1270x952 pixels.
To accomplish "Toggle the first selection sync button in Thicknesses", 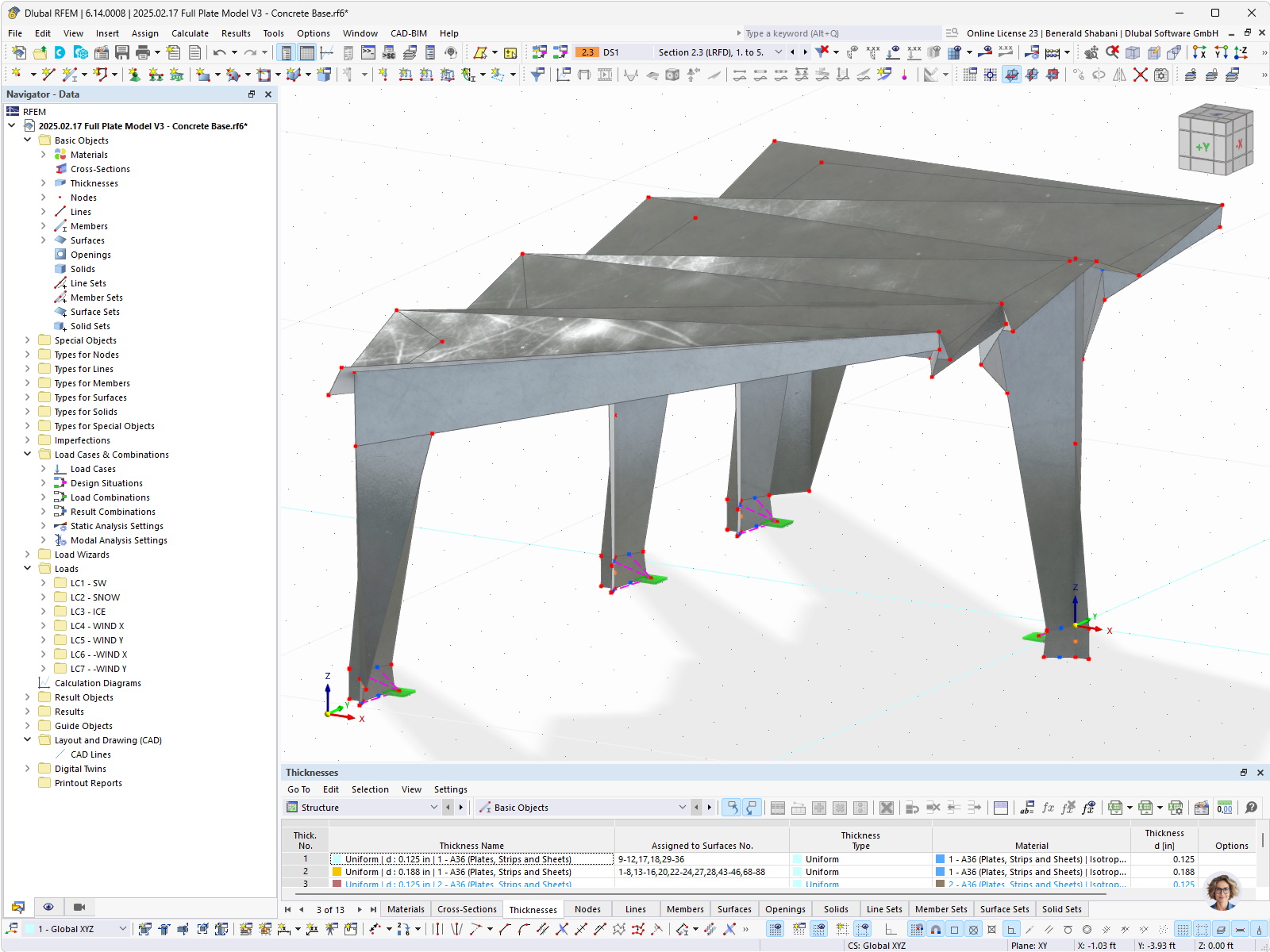I will pos(731,808).
